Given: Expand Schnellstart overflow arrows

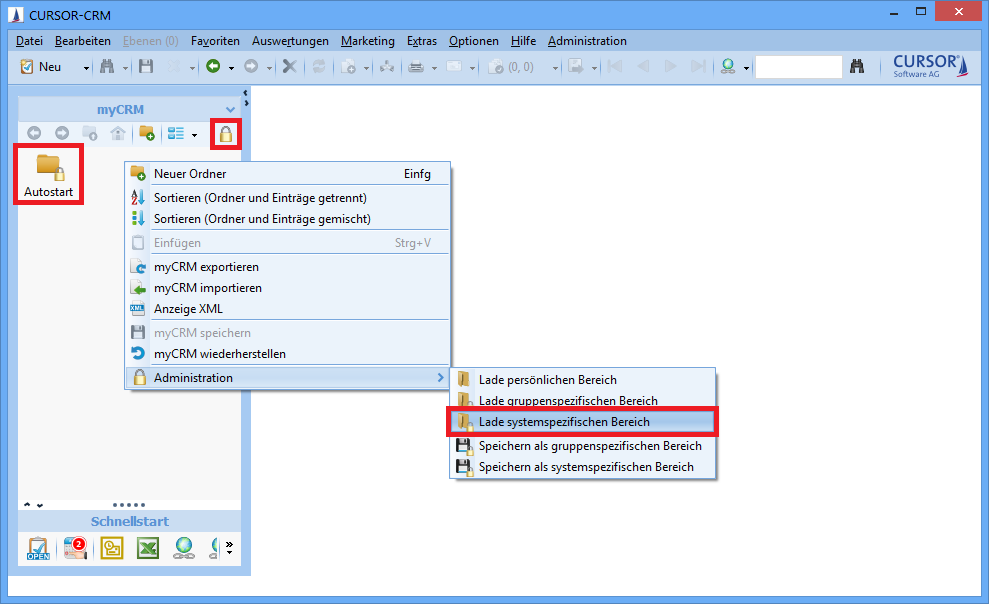Looking at the screenshot, I should tap(229, 548).
